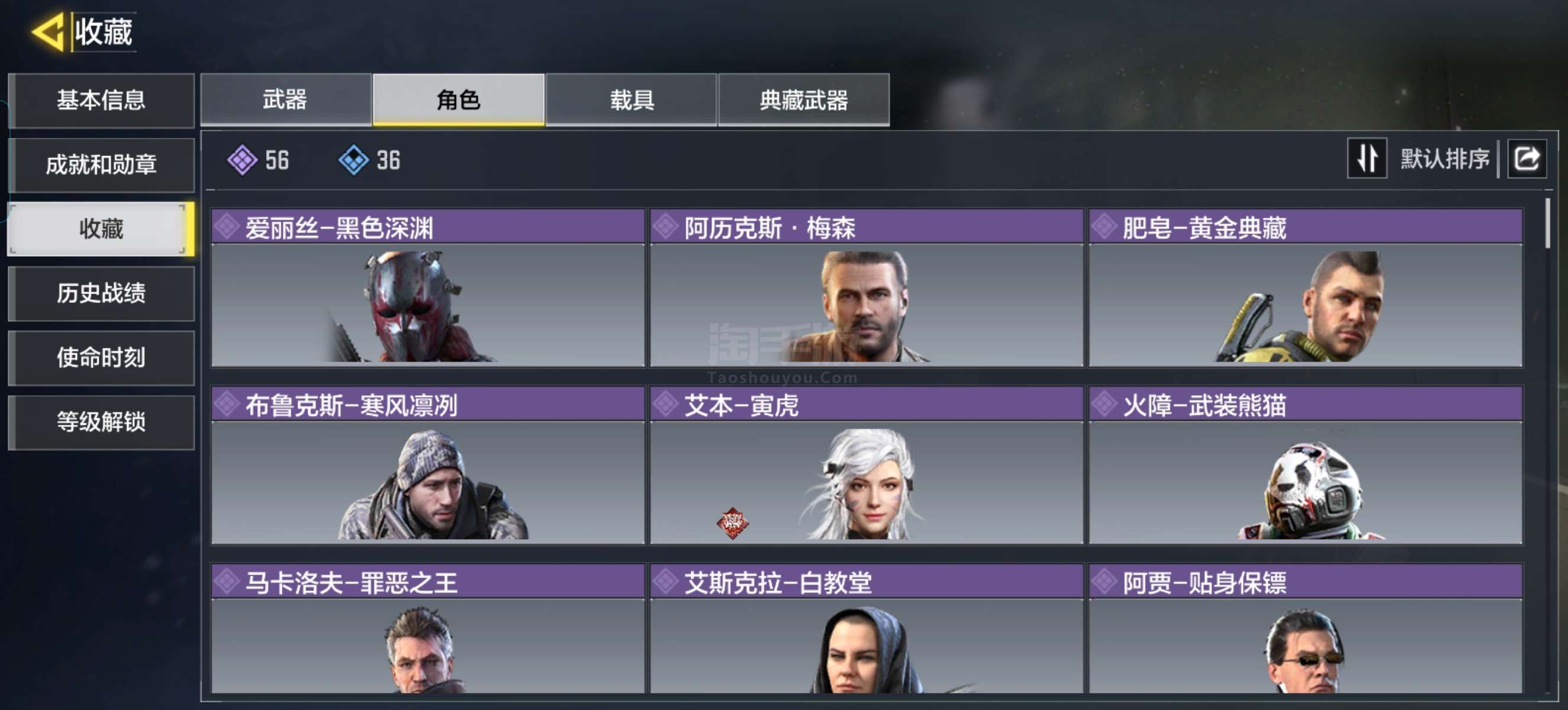This screenshot has height=710, width=1568.
Task: Click the red badge on 艾本-寅虎 card
Action: click(732, 523)
